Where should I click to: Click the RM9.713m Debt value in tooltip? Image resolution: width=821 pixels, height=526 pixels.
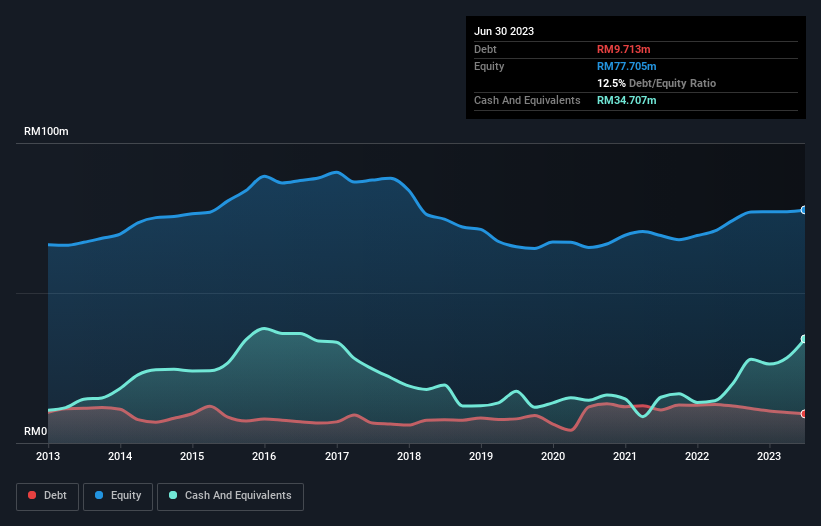(x=626, y=49)
